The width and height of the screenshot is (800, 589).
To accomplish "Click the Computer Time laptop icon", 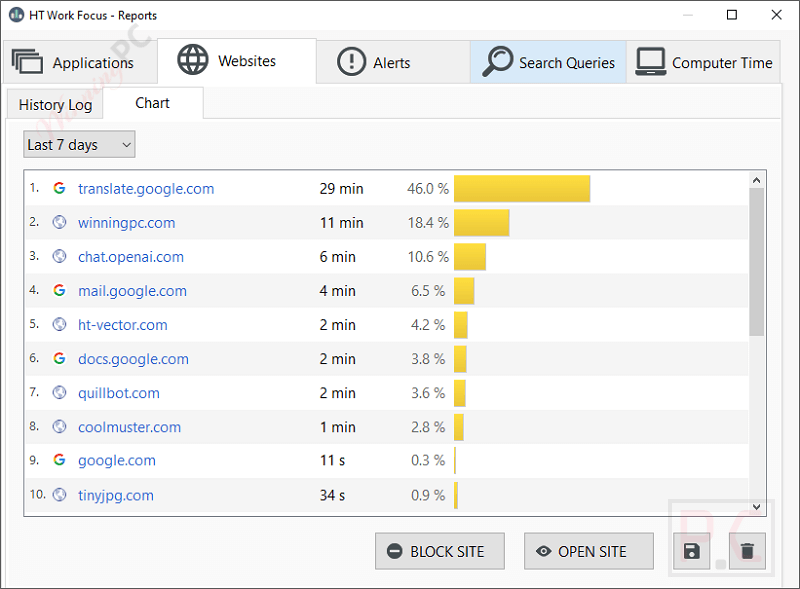I will pyautogui.click(x=651, y=62).
